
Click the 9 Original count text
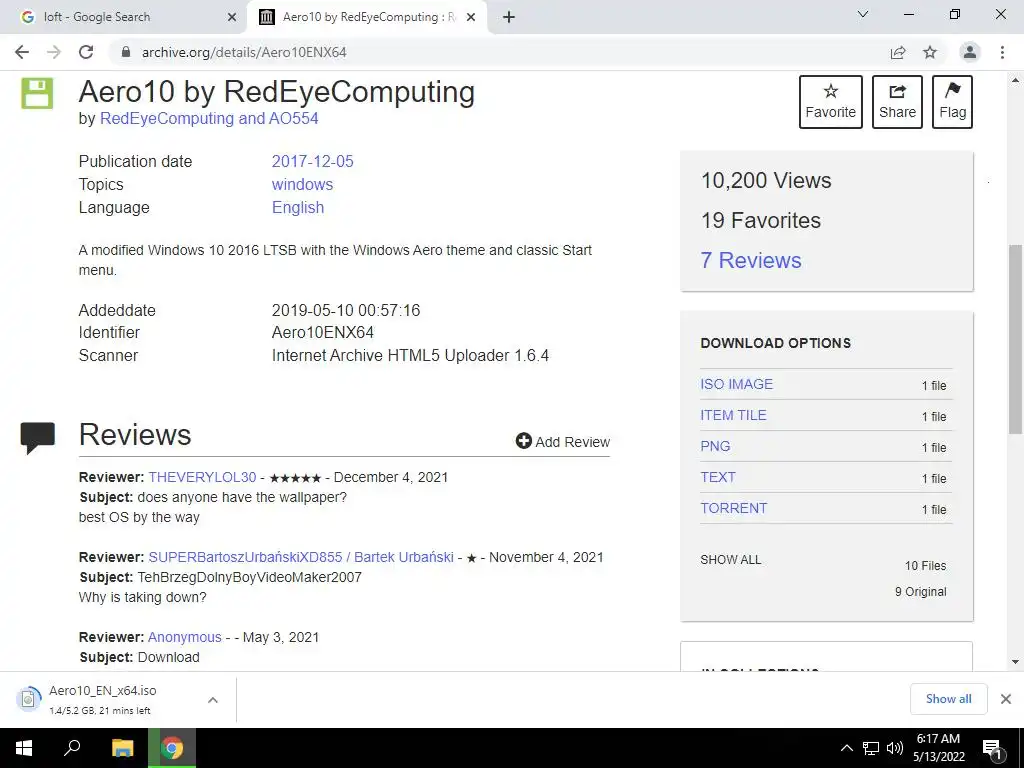[x=920, y=592]
